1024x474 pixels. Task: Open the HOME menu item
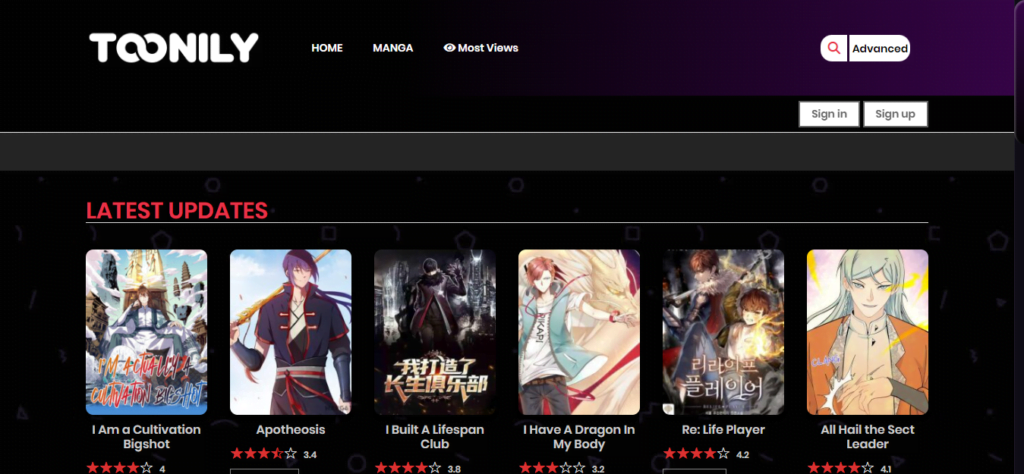(x=327, y=48)
